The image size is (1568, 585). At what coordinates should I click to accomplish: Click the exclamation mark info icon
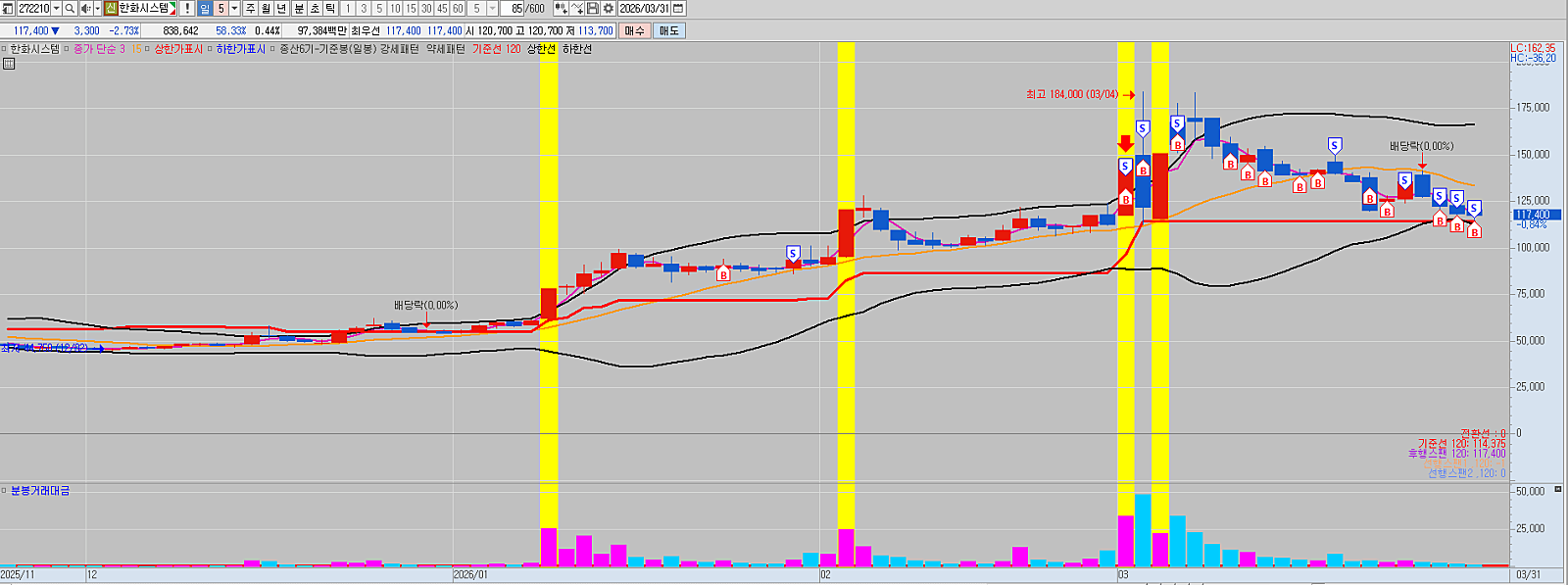pyautogui.click(x=187, y=8)
